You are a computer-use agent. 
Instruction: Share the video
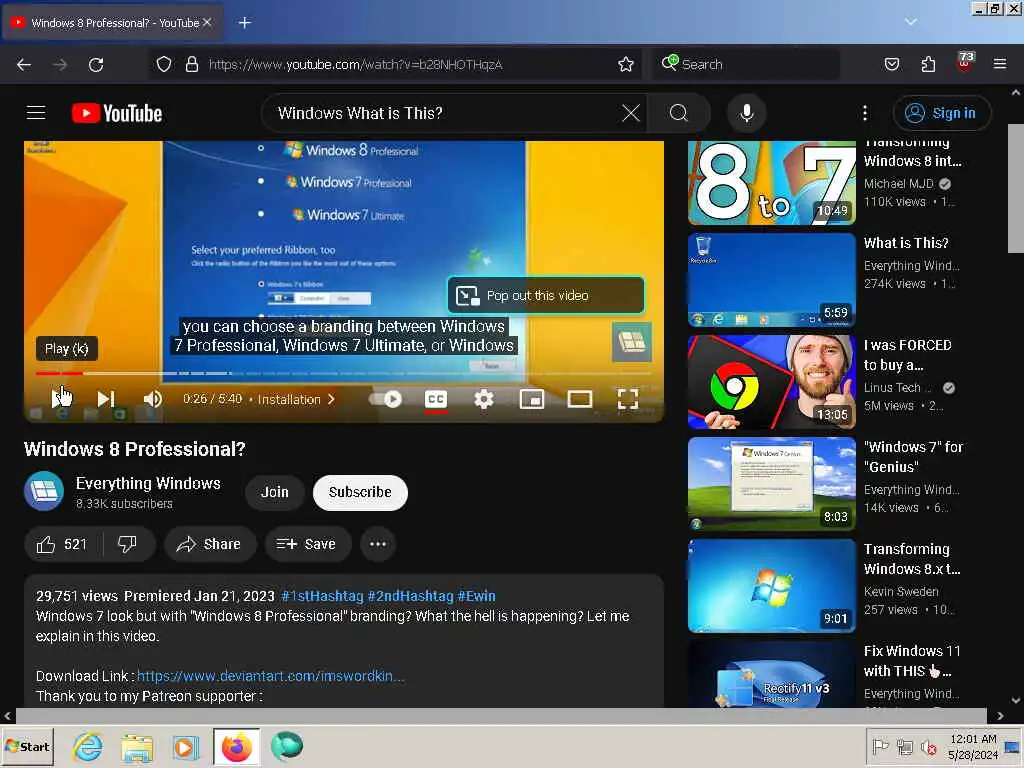click(210, 544)
